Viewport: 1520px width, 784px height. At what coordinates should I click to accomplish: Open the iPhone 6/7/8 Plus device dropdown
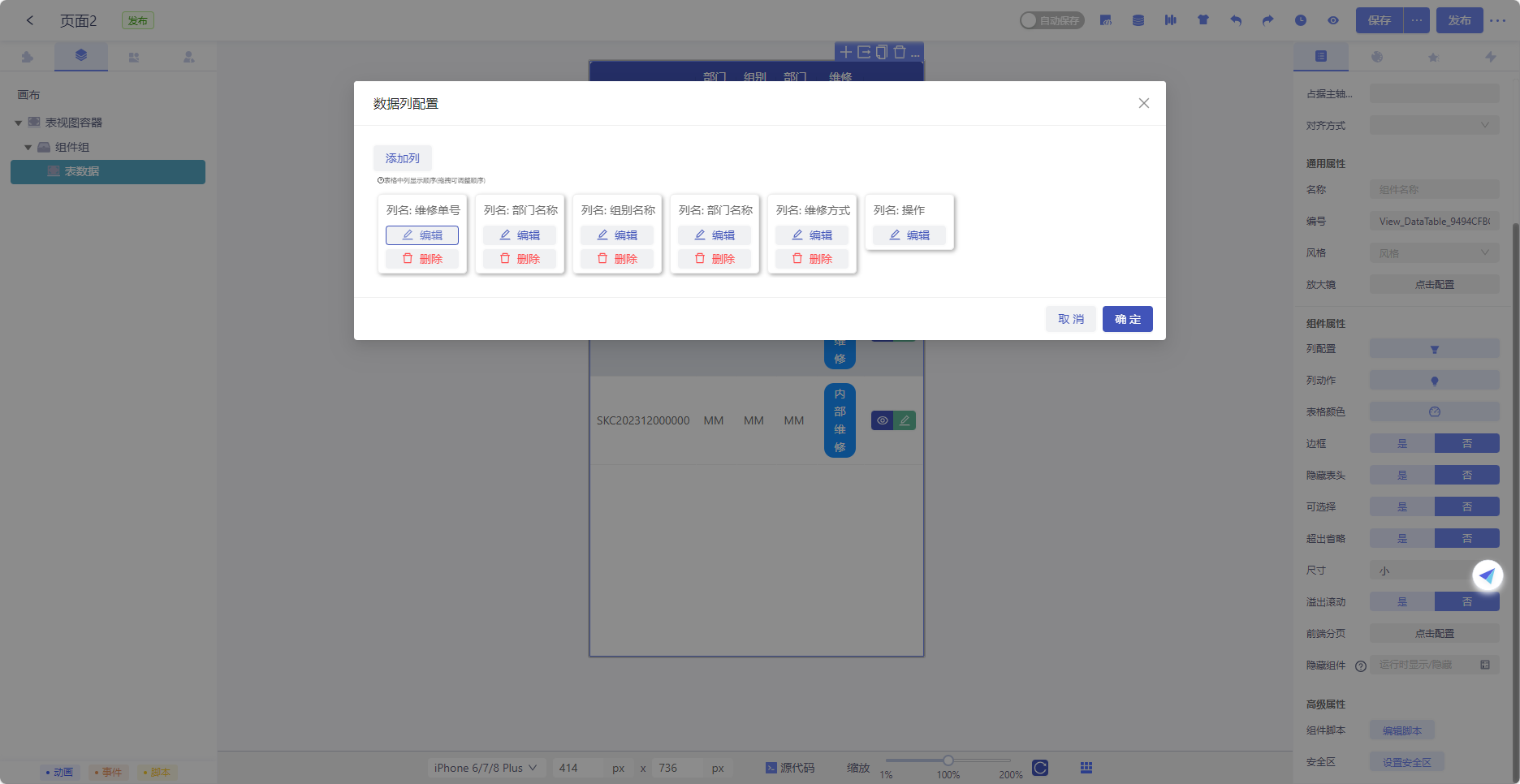pyautogui.click(x=486, y=768)
